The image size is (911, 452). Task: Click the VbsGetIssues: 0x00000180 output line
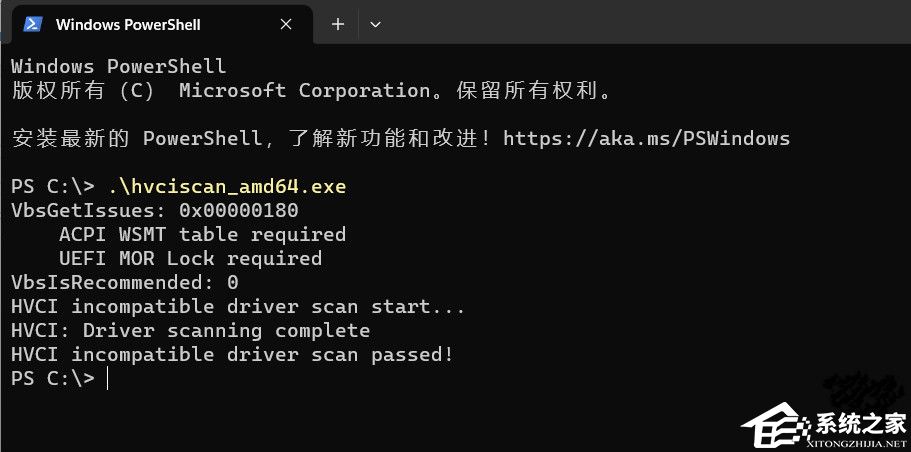[x=154, y=211]
